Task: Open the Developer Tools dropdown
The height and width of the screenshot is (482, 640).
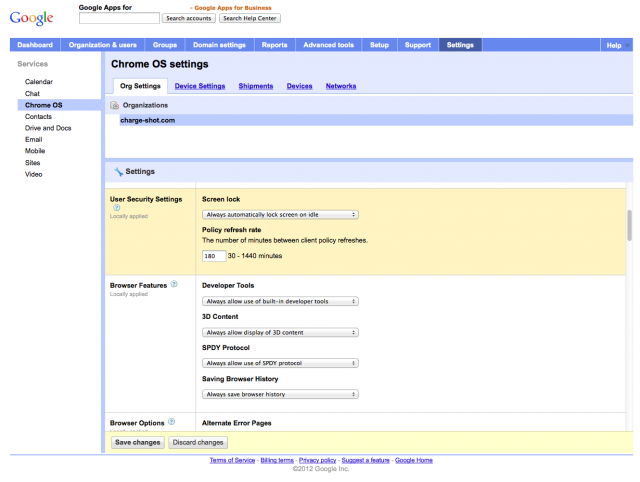Action: click(280, 301)
